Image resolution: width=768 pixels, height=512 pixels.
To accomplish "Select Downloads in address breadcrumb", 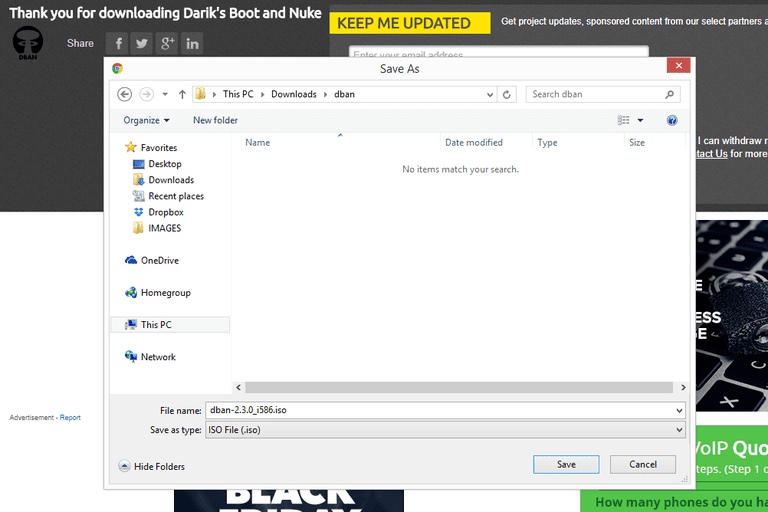I will tap(294, 94).
